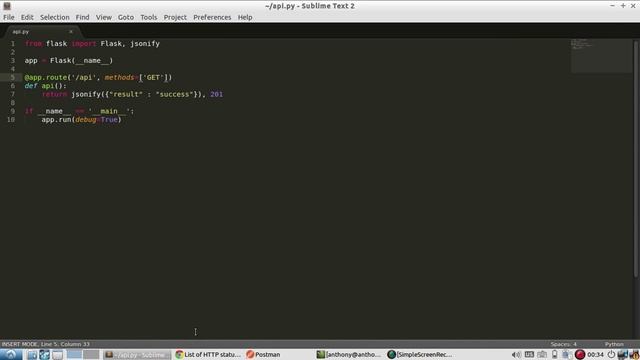Click the 00:34 clock in tray

click(595, 355)
